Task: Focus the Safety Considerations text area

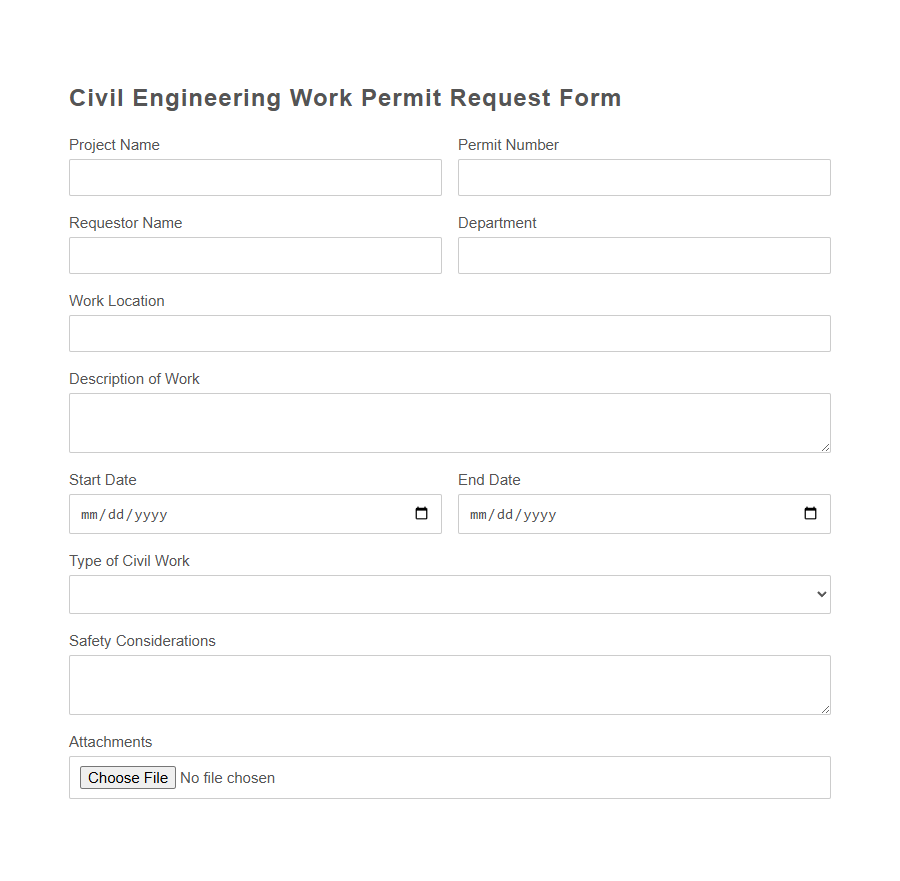Action: 450,685
